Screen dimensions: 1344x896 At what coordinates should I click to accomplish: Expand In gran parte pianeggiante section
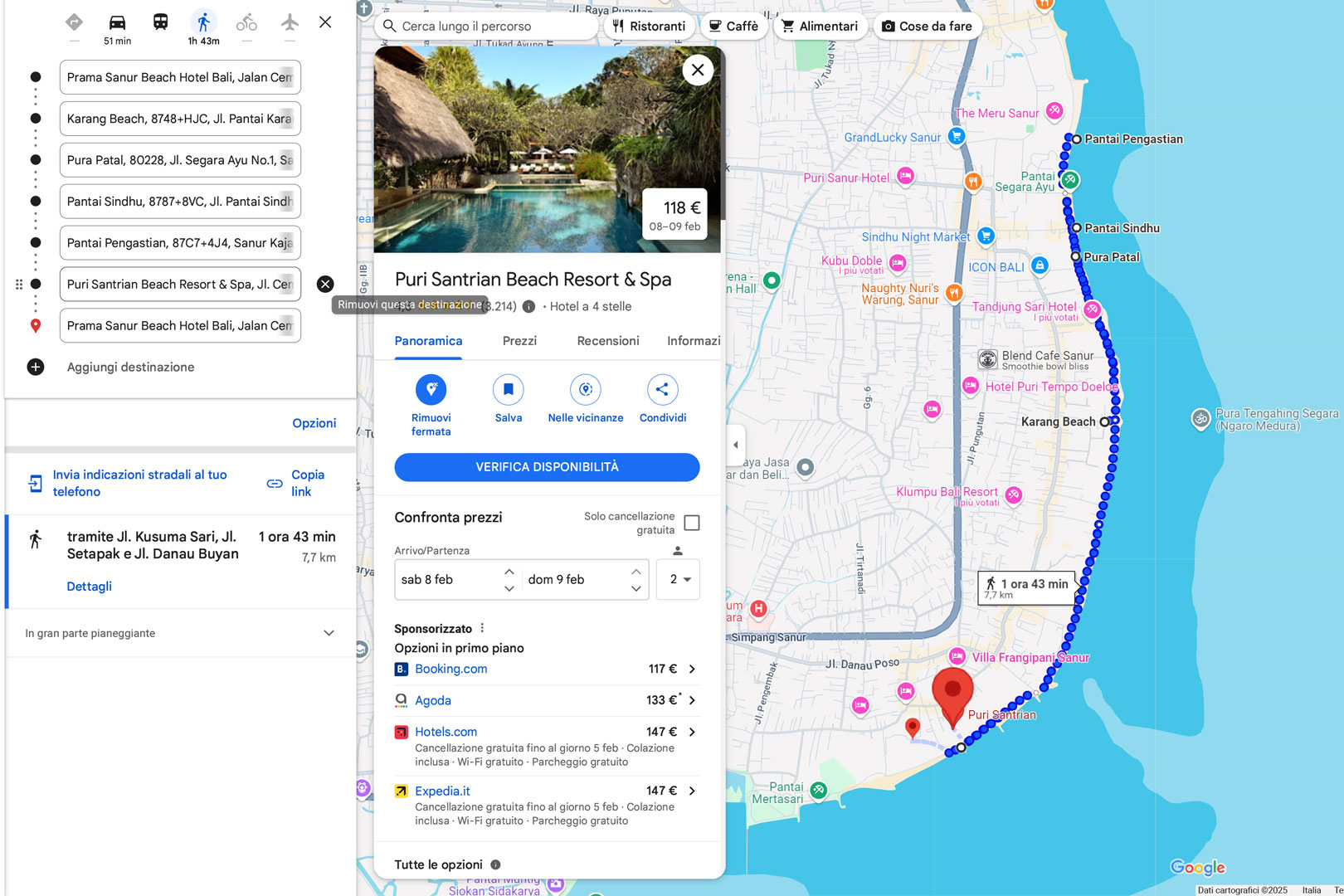click(x=329, y=633)
